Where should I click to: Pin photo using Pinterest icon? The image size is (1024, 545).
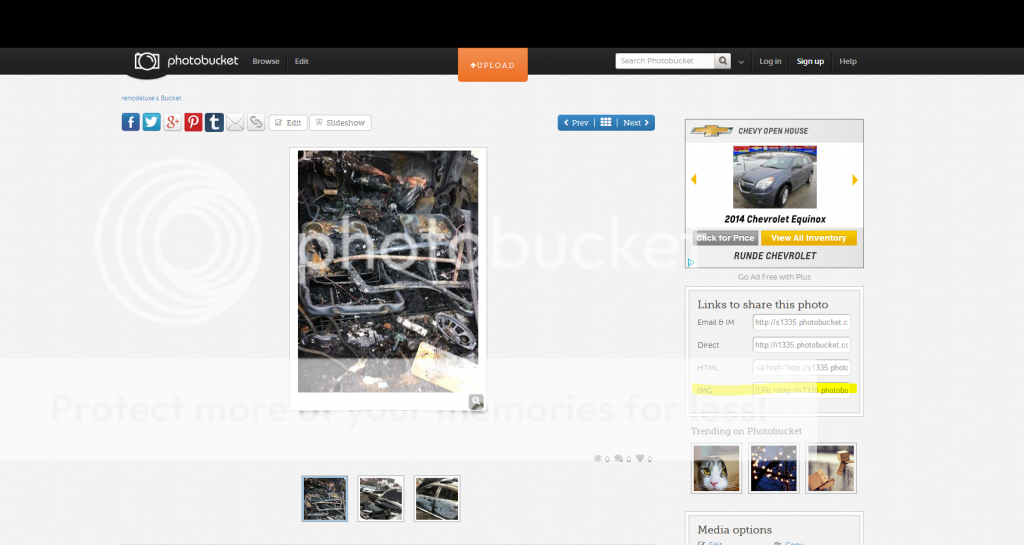point(193,122)
